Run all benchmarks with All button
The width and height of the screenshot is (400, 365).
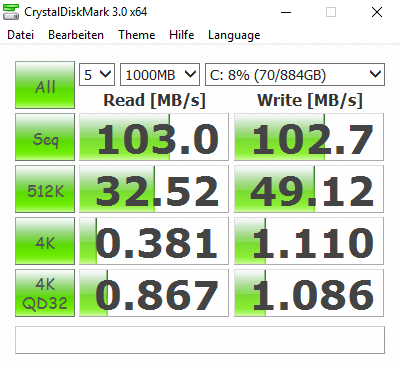45,85
